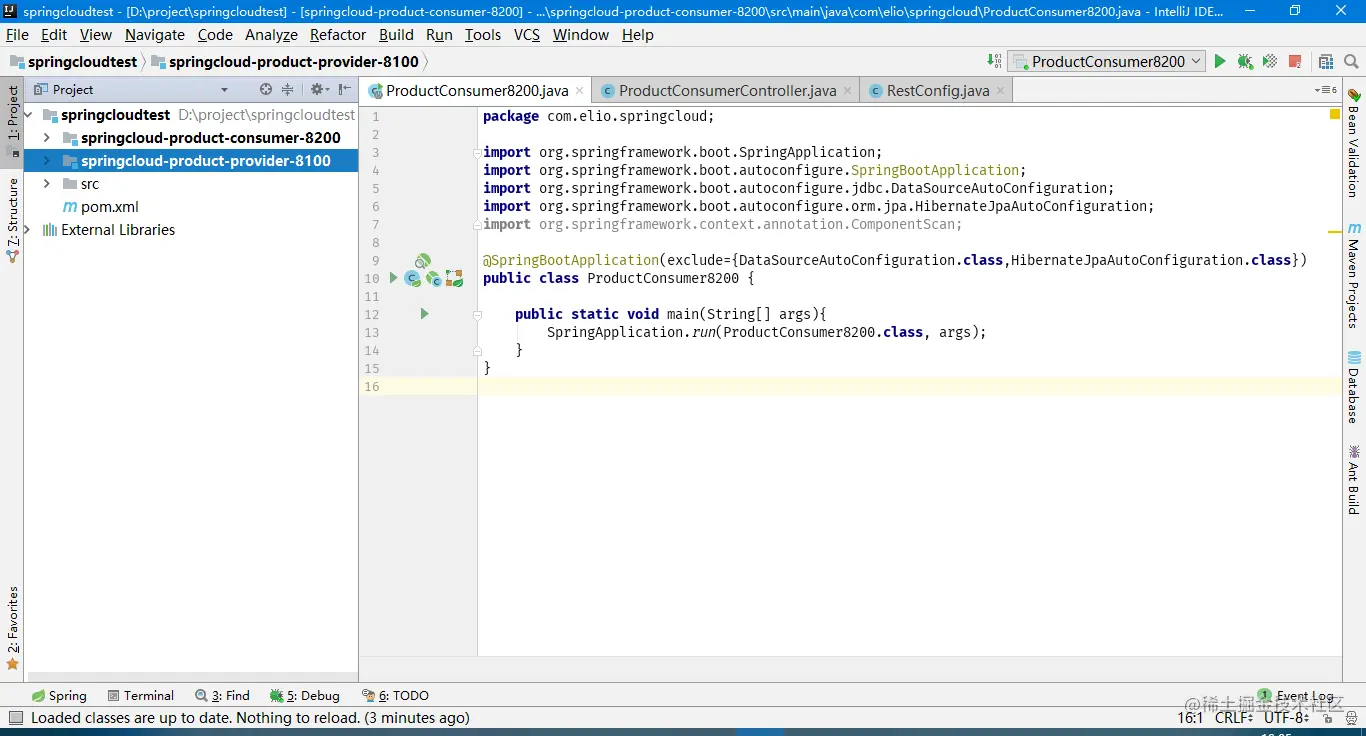
Task: Click the Spring bean class gutter icon on line 10
Action: point(412,279)
